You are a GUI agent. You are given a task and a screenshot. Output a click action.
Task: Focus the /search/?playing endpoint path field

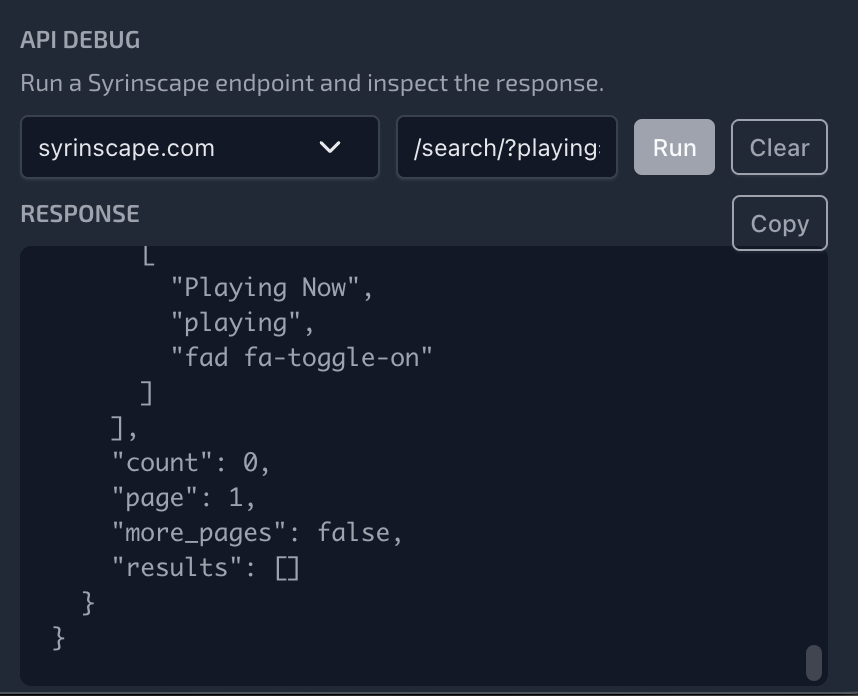pos(506,148)
